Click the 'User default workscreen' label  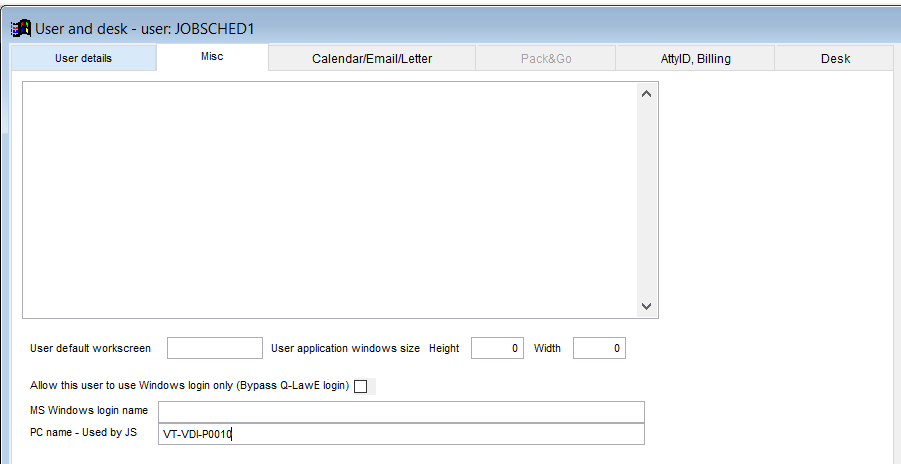90,348
